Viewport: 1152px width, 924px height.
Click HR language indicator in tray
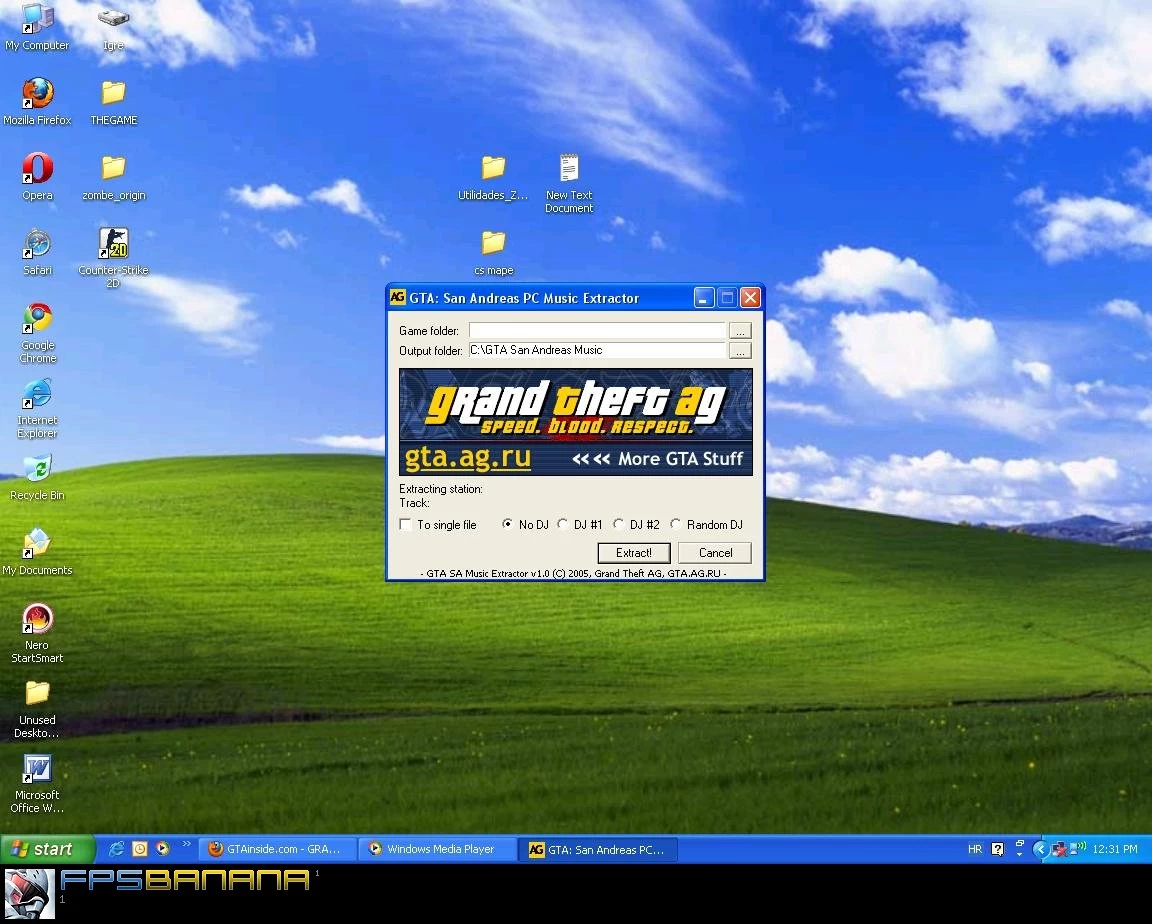click(x=974, y=849)
